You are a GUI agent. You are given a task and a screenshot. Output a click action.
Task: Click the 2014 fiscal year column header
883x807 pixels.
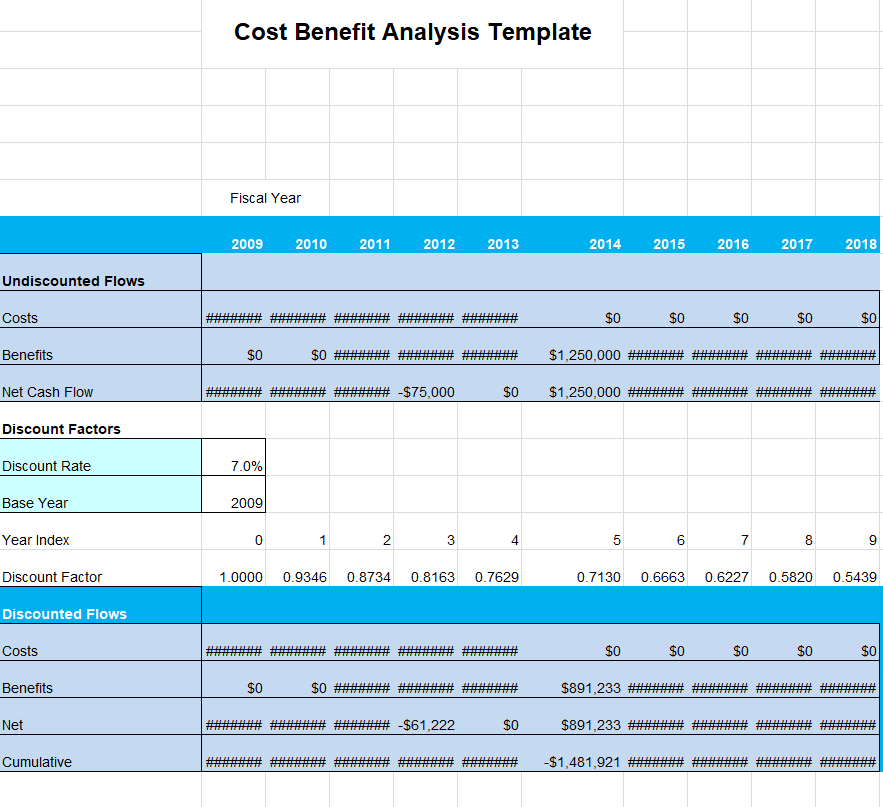tap(604, 244)
